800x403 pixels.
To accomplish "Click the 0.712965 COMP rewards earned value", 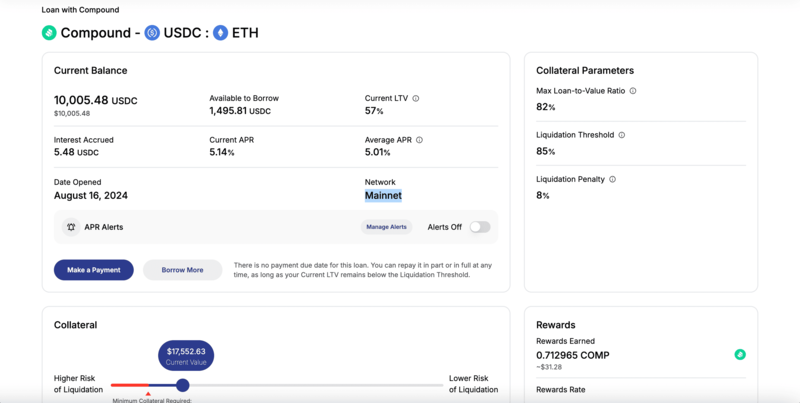I will [x=572, y=356].
